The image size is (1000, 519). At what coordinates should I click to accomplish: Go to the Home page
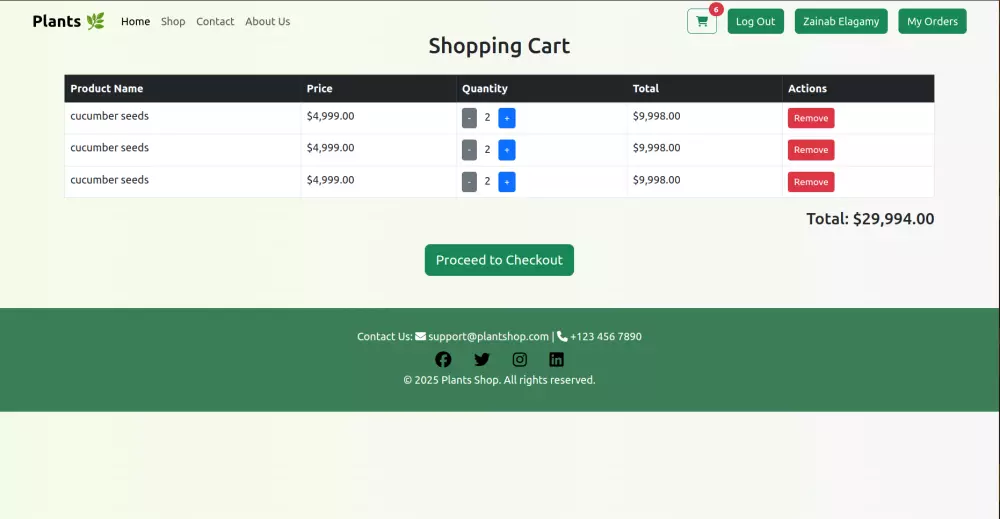point(135,21)
